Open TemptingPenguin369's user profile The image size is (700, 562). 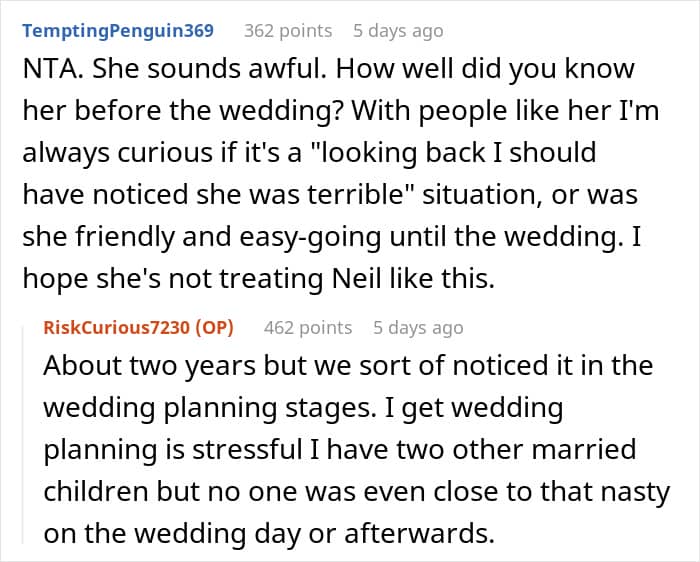pyautogui.click(x=118, y=30)
